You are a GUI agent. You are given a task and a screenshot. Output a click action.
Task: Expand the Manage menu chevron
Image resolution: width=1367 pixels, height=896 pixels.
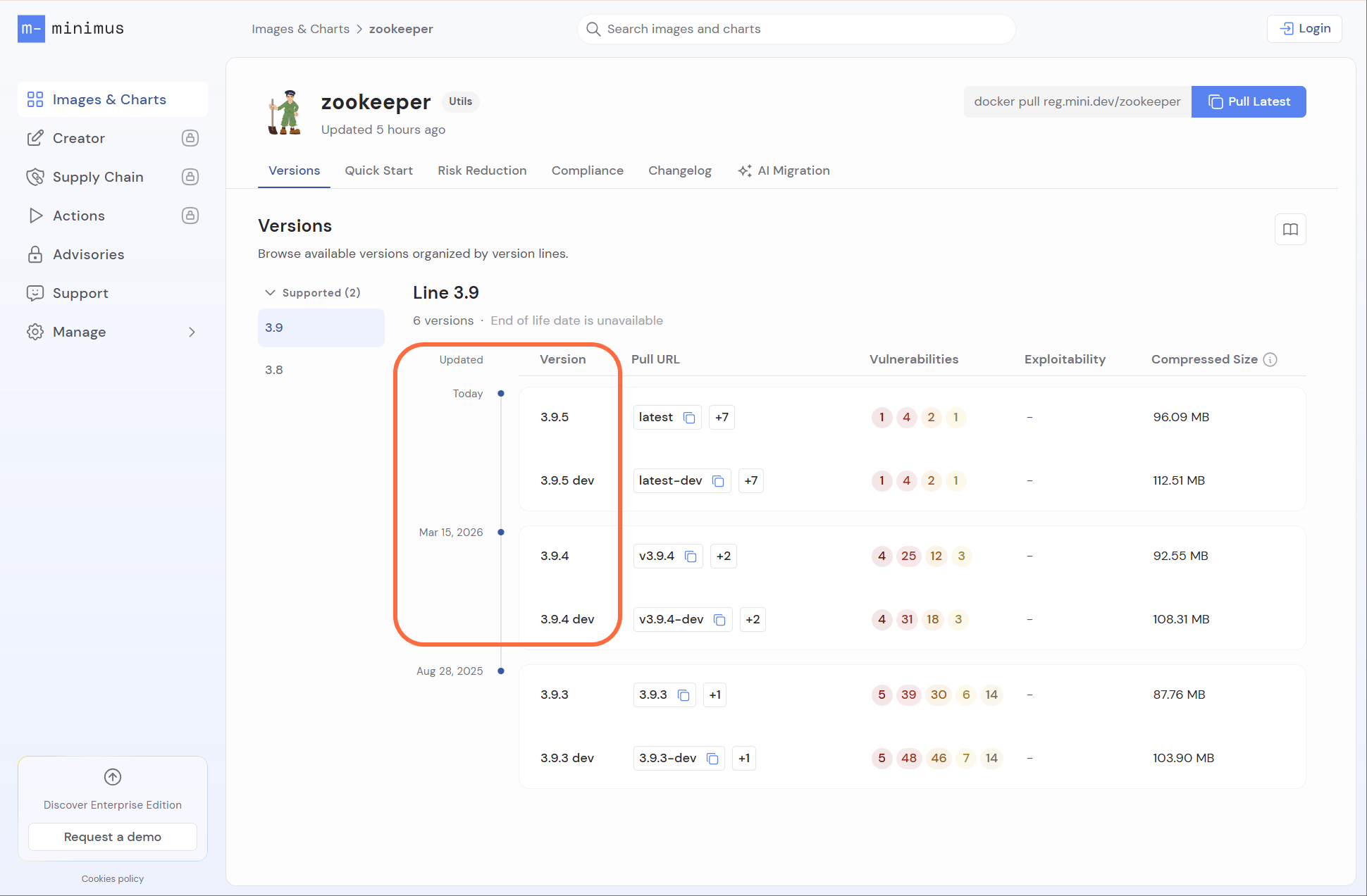192,332
